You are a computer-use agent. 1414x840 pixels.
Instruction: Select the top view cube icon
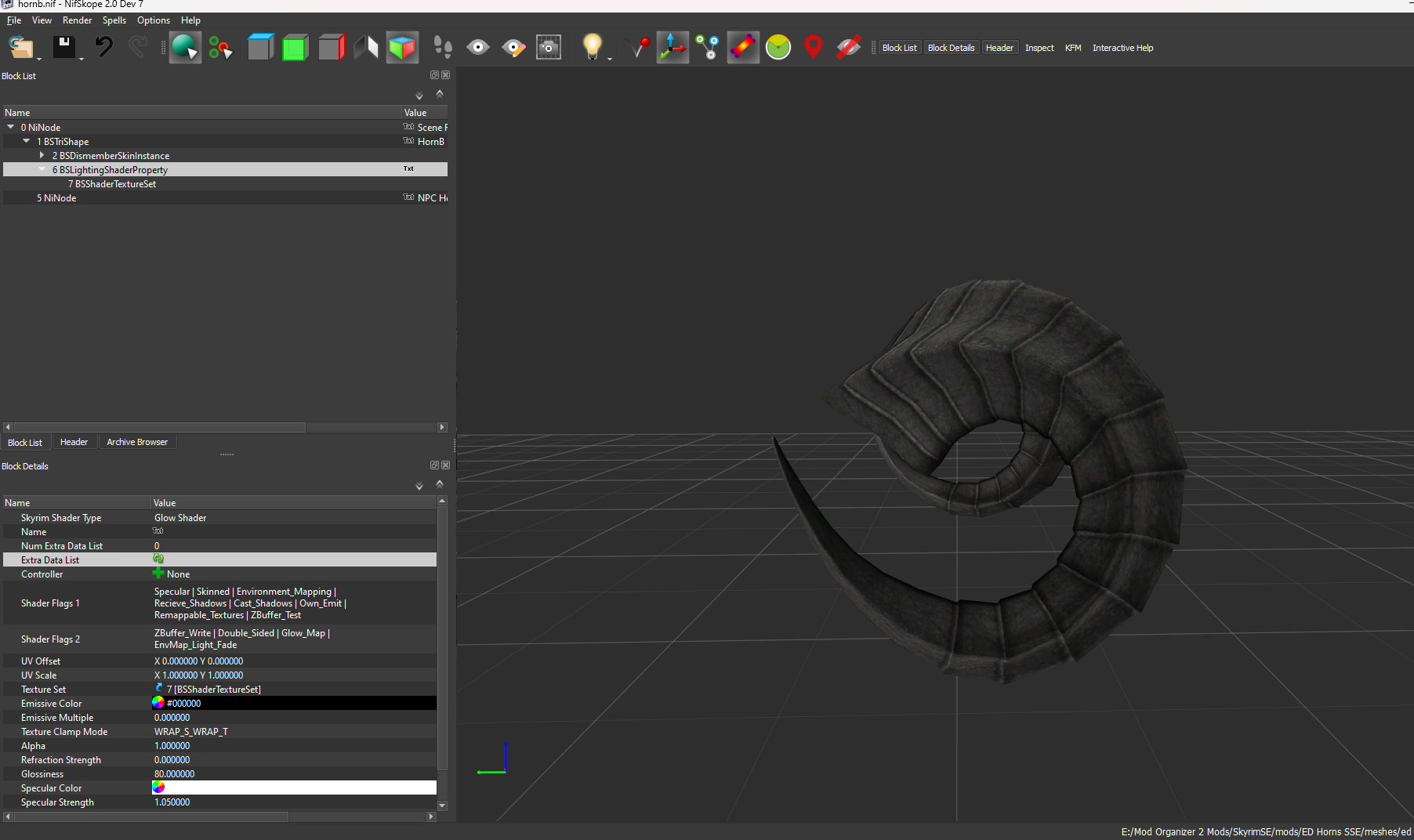coord(260,48)
